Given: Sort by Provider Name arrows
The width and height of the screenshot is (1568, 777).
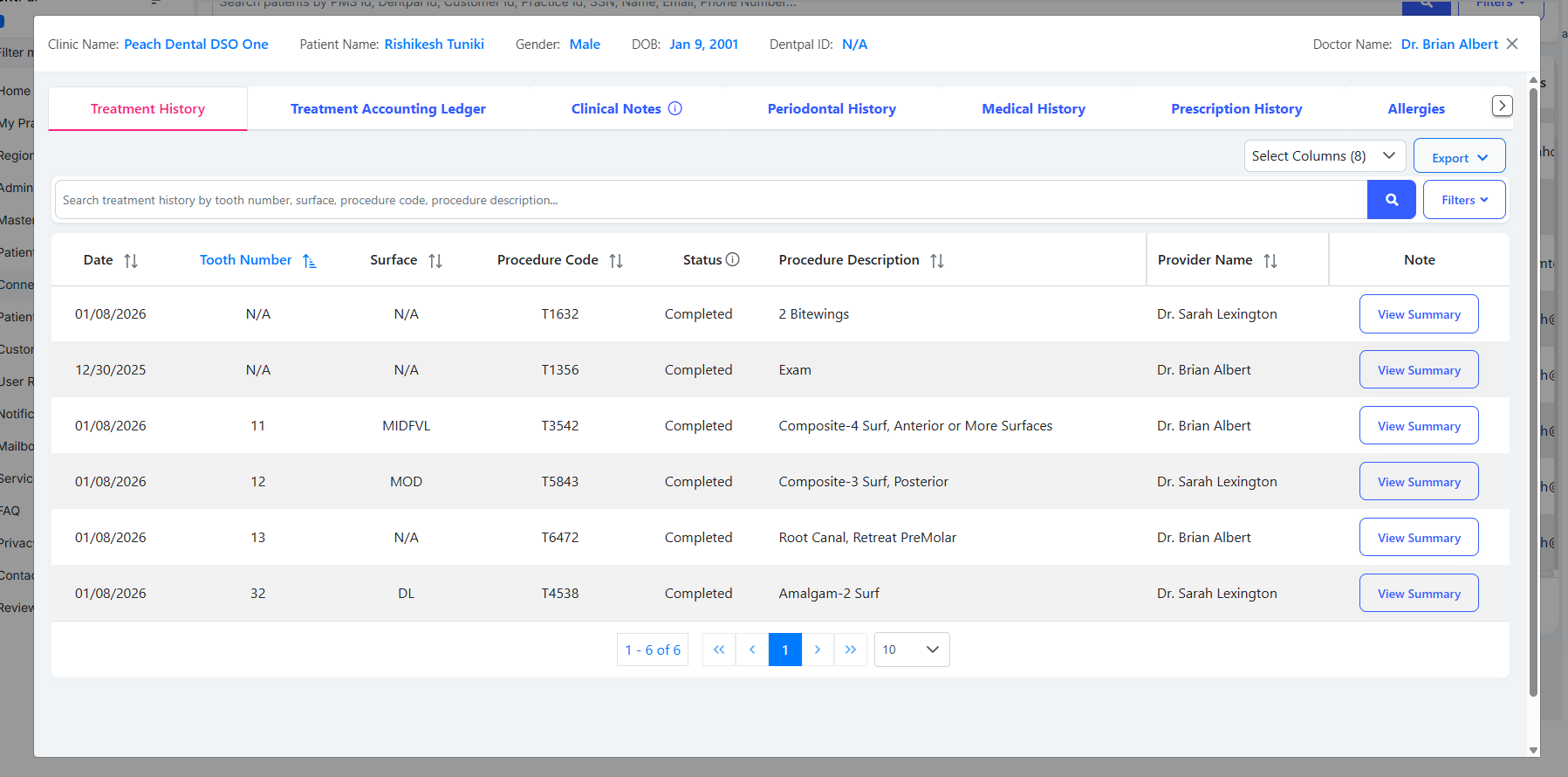Looking at the screenshot, I should pyautogui.click(x=1270, y=261).
